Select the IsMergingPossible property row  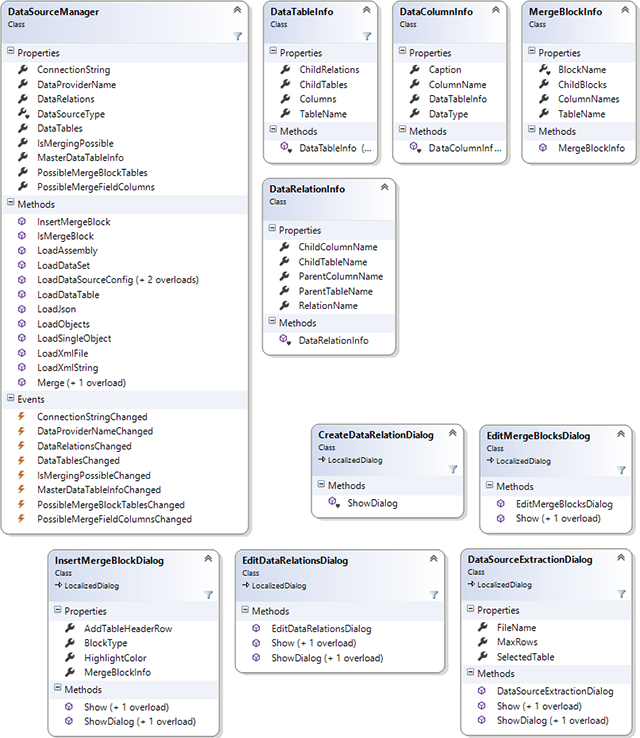[75, 143]
